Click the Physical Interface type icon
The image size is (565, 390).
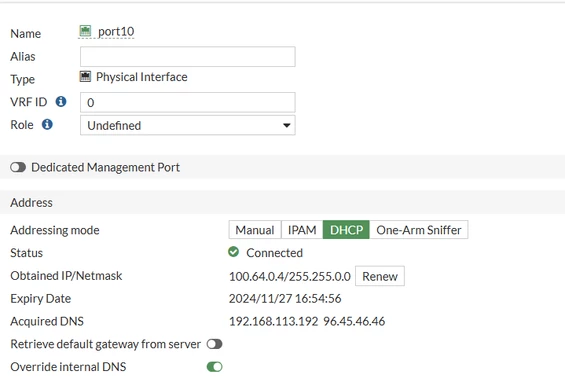click(85, 76)
